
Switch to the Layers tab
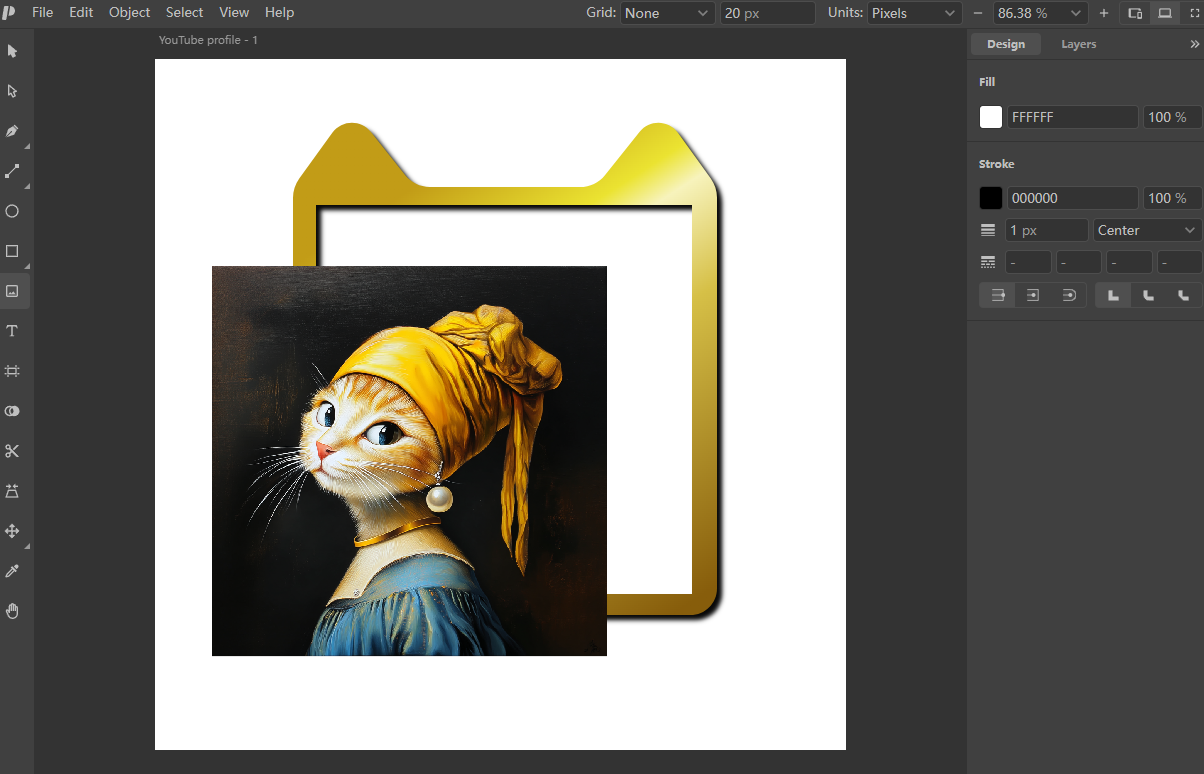tap(1078, 44)
